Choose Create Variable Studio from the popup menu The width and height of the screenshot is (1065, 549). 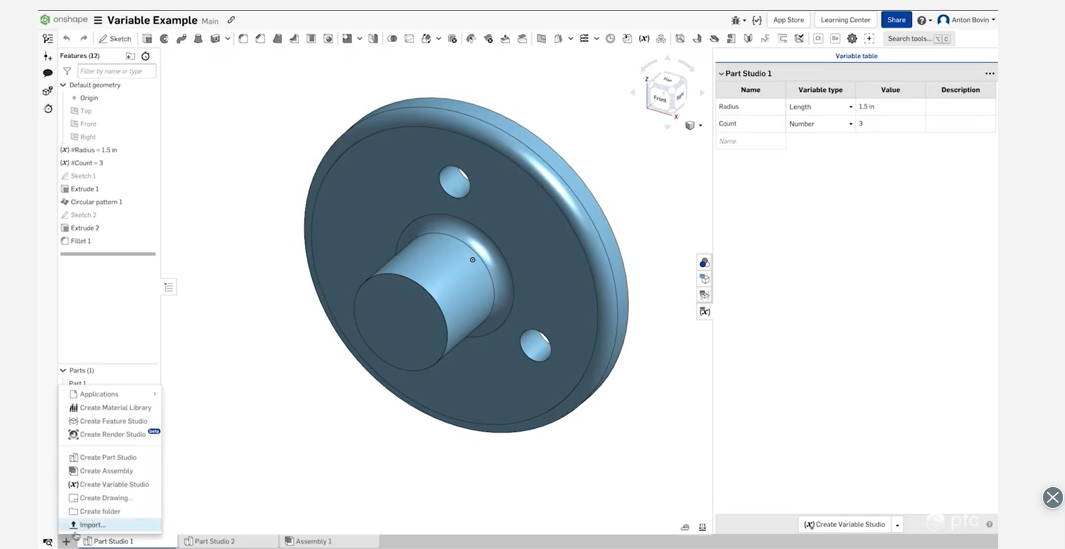110,484
